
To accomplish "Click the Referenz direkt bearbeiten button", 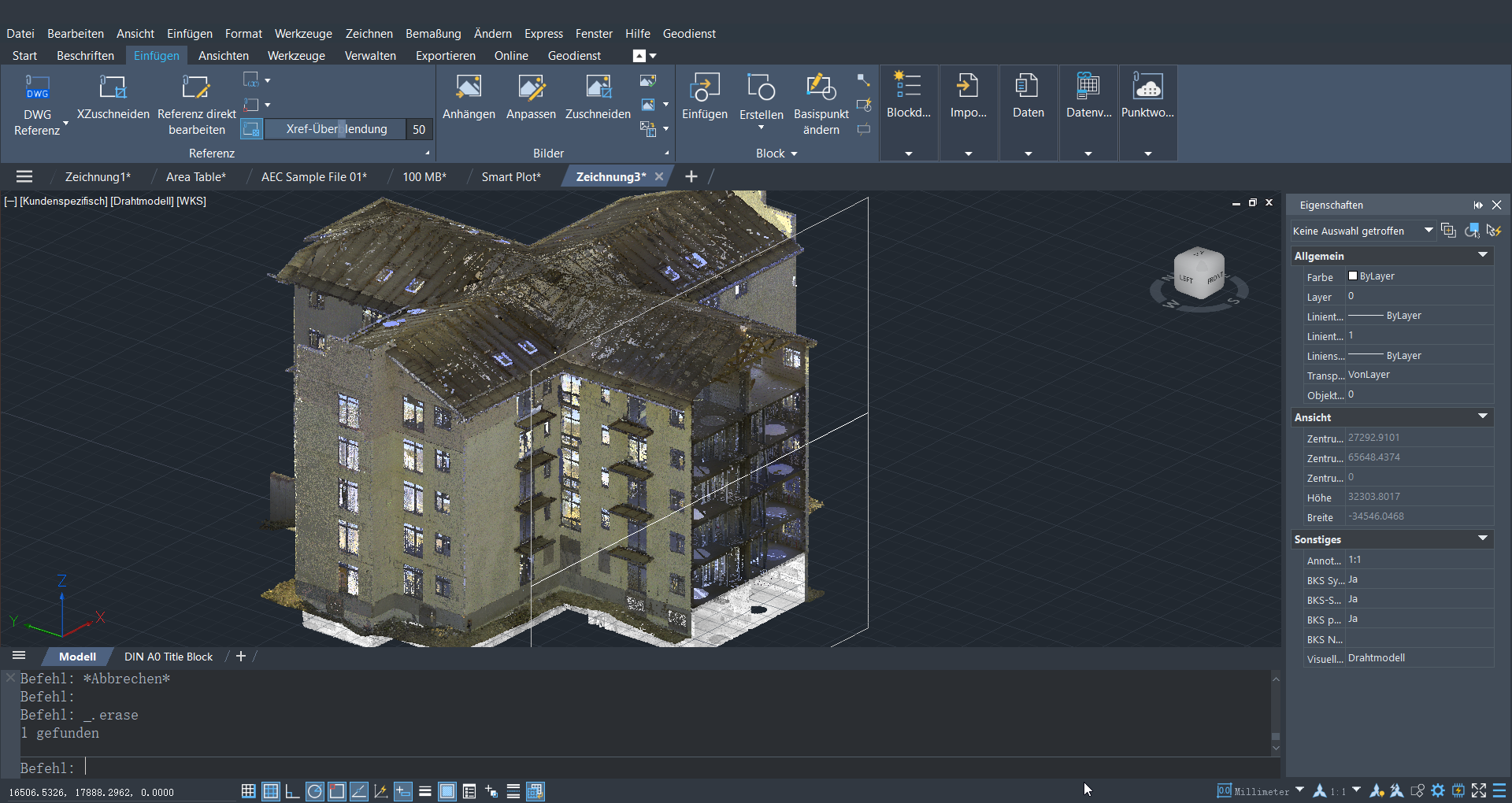I will click(196, 88).
